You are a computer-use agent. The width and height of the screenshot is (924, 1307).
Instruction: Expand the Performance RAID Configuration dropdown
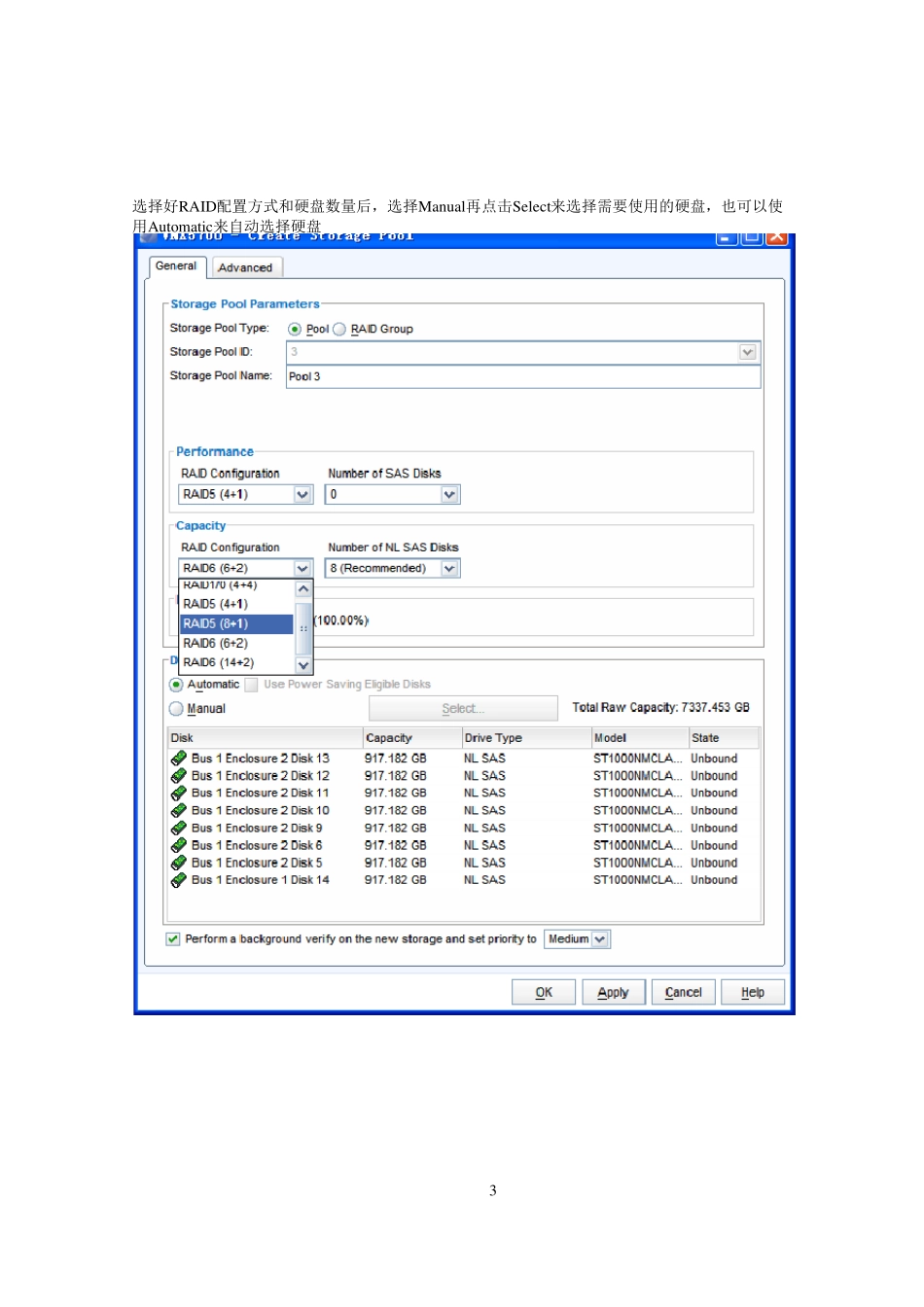pos(302,495)
